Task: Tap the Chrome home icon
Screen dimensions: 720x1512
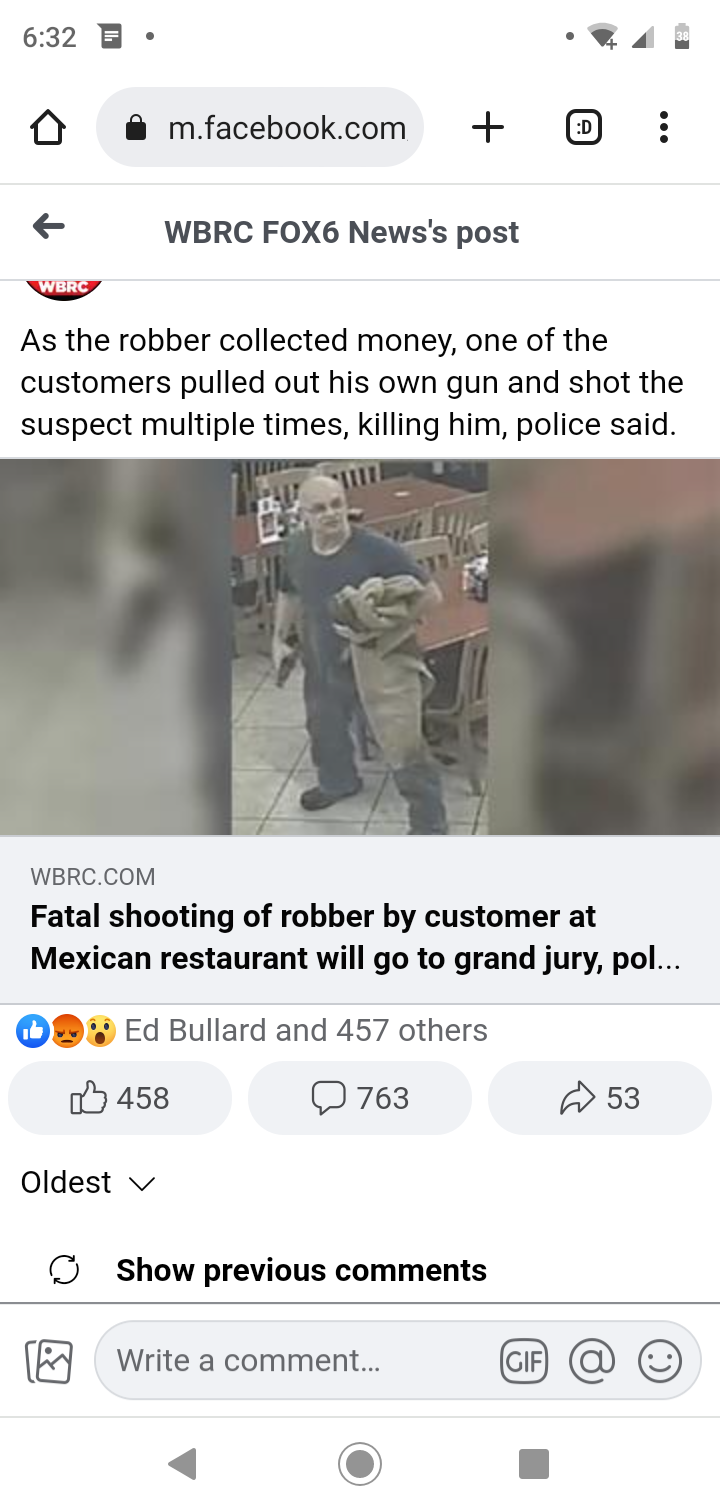Action: coord(47,128)
